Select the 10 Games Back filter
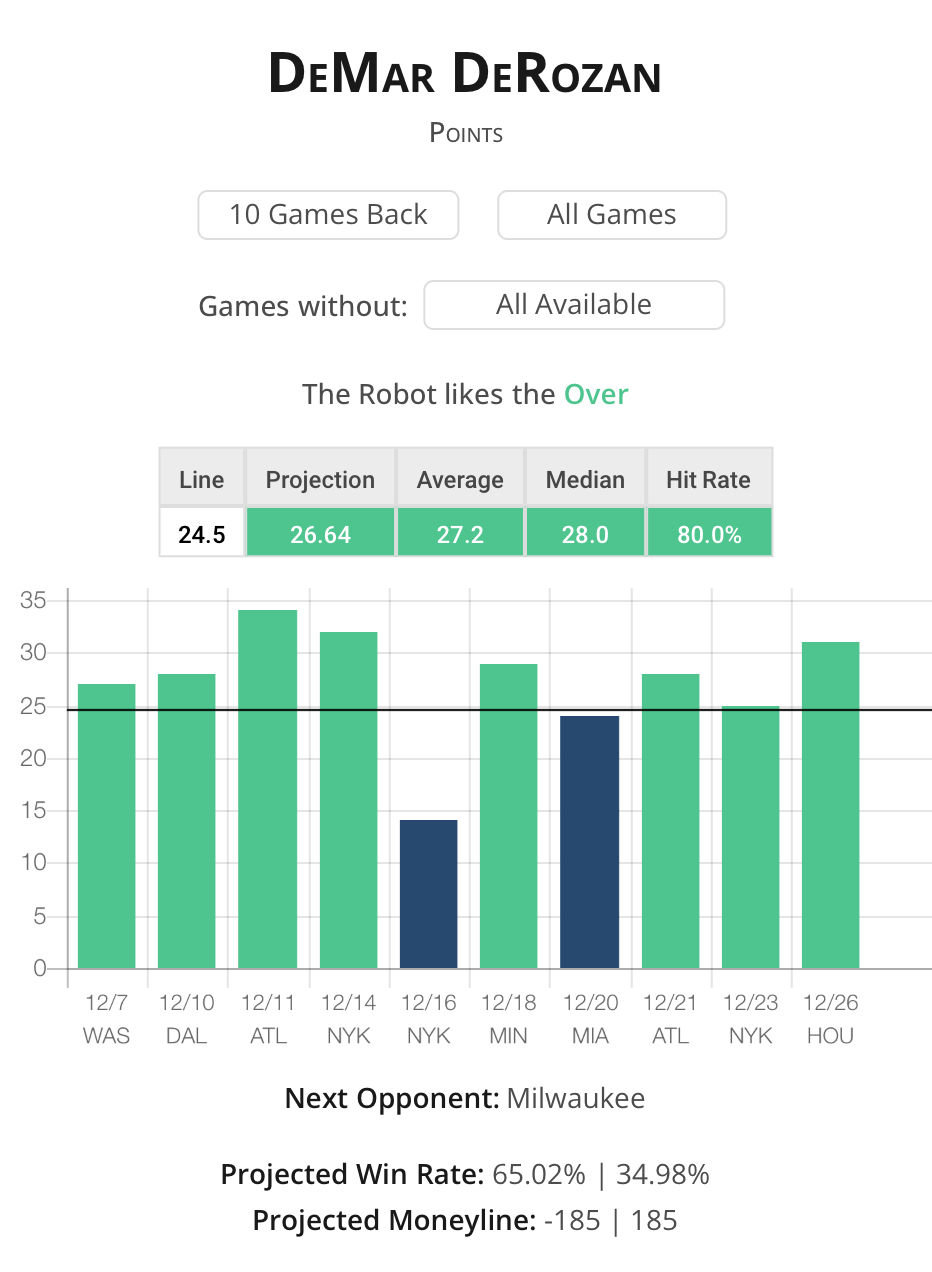 (x=328, y=215)
